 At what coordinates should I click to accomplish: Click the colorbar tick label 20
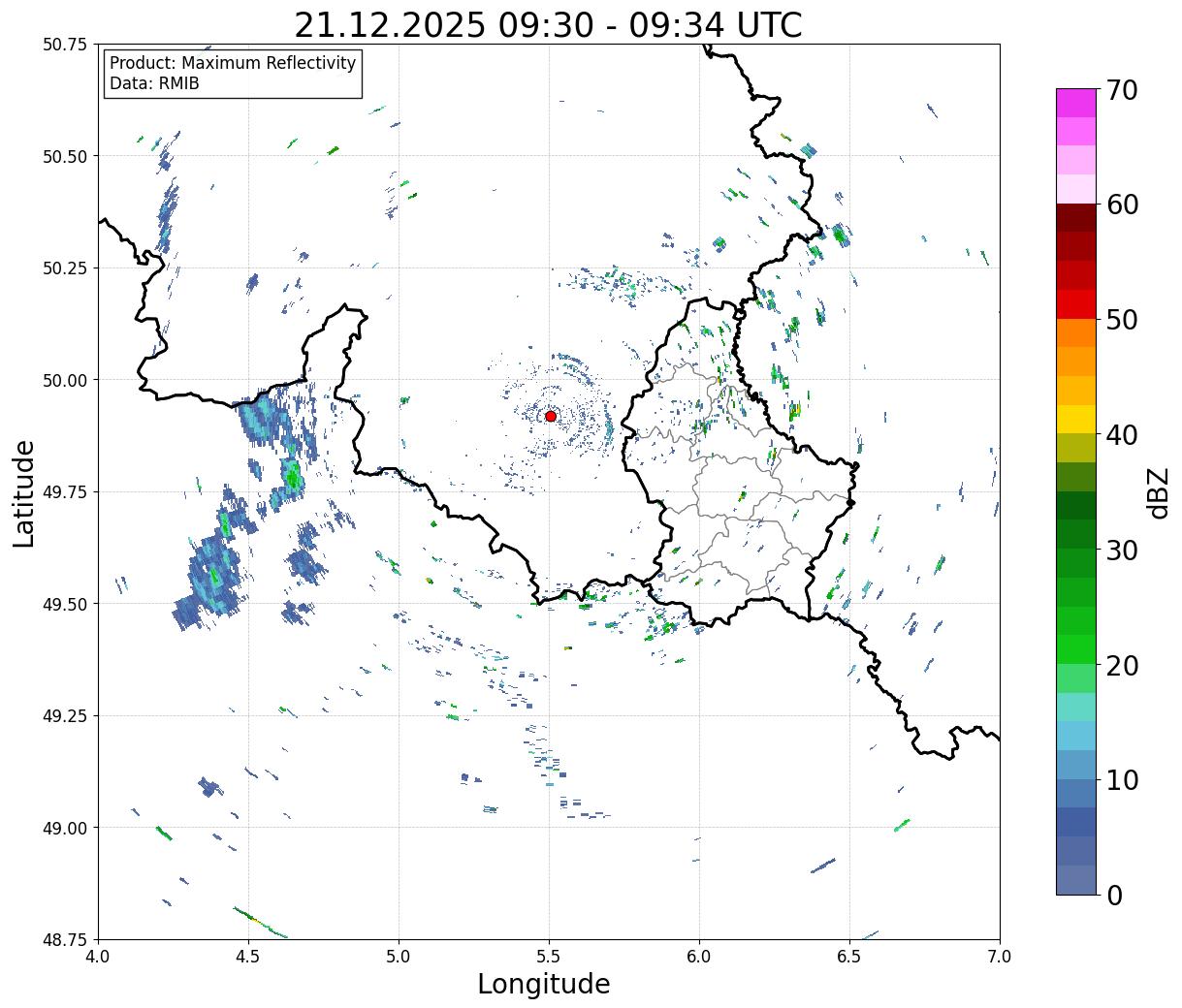[x=1122, y=666]
